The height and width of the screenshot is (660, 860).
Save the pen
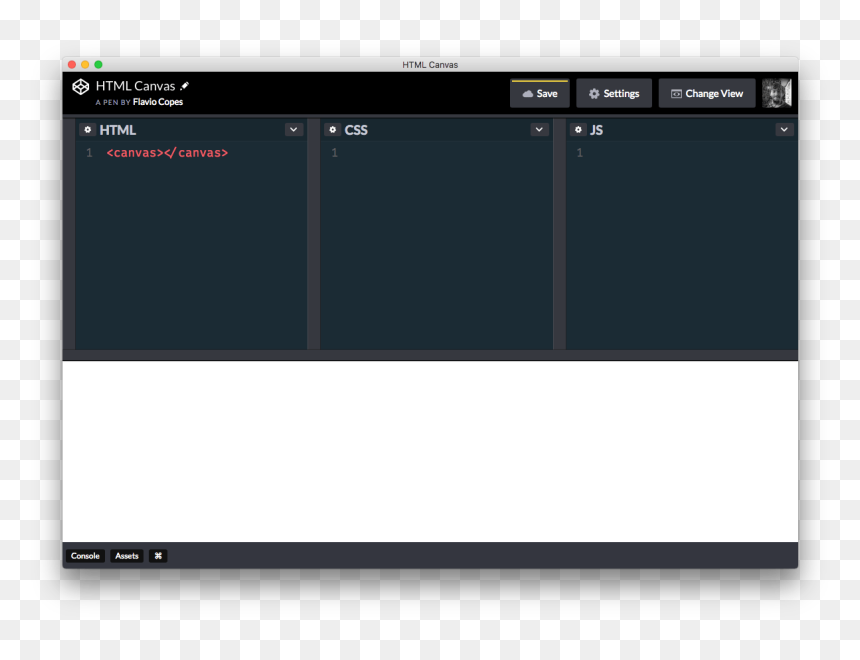tap(540, 93)
